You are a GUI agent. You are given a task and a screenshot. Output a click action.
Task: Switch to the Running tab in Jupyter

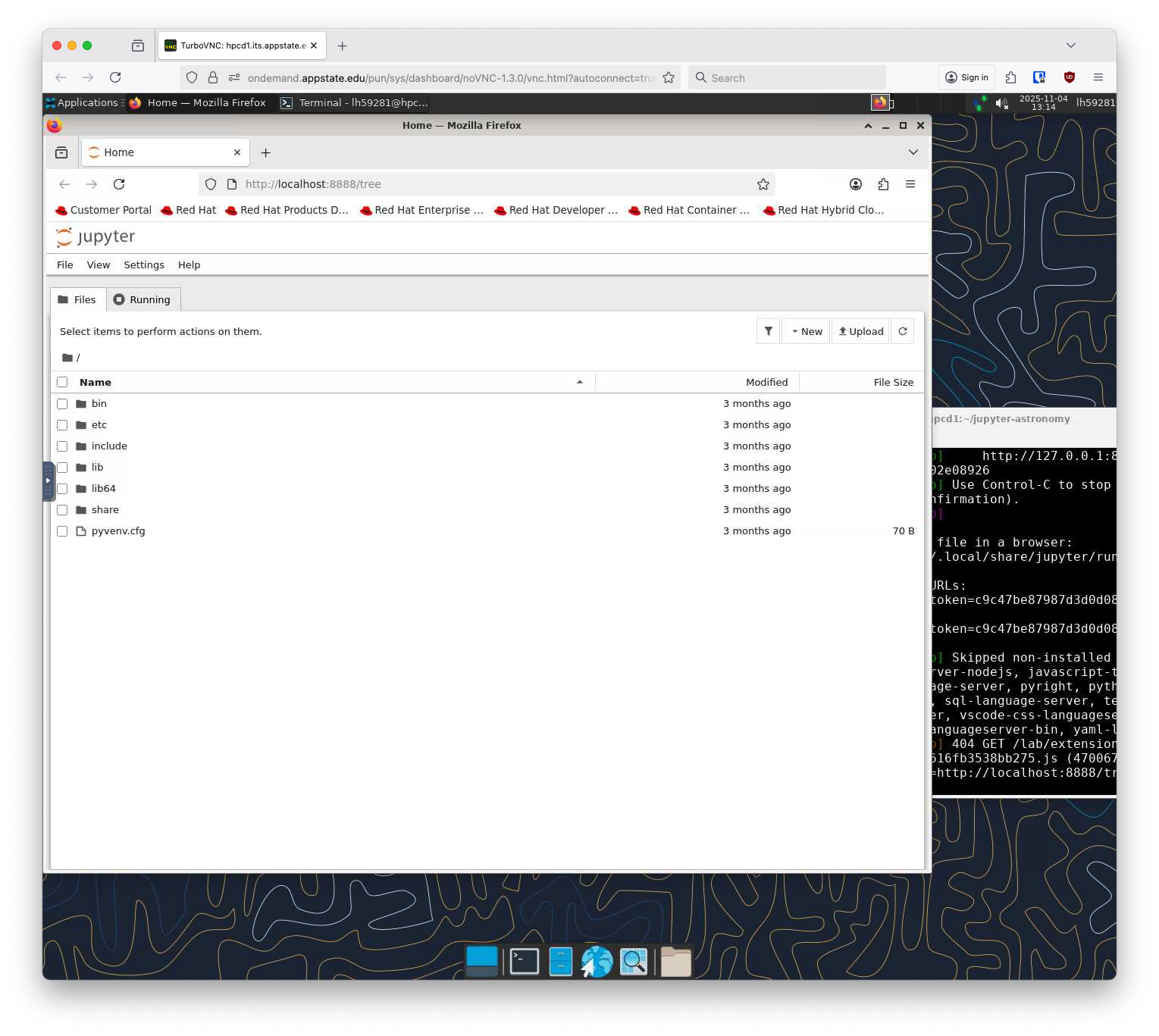click(x=143, y=299)
